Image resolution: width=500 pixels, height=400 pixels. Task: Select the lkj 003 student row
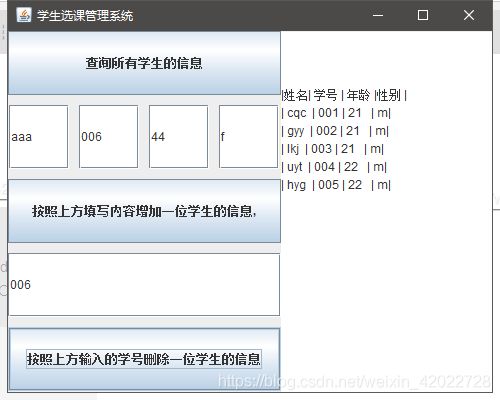(x=333, y=149)
